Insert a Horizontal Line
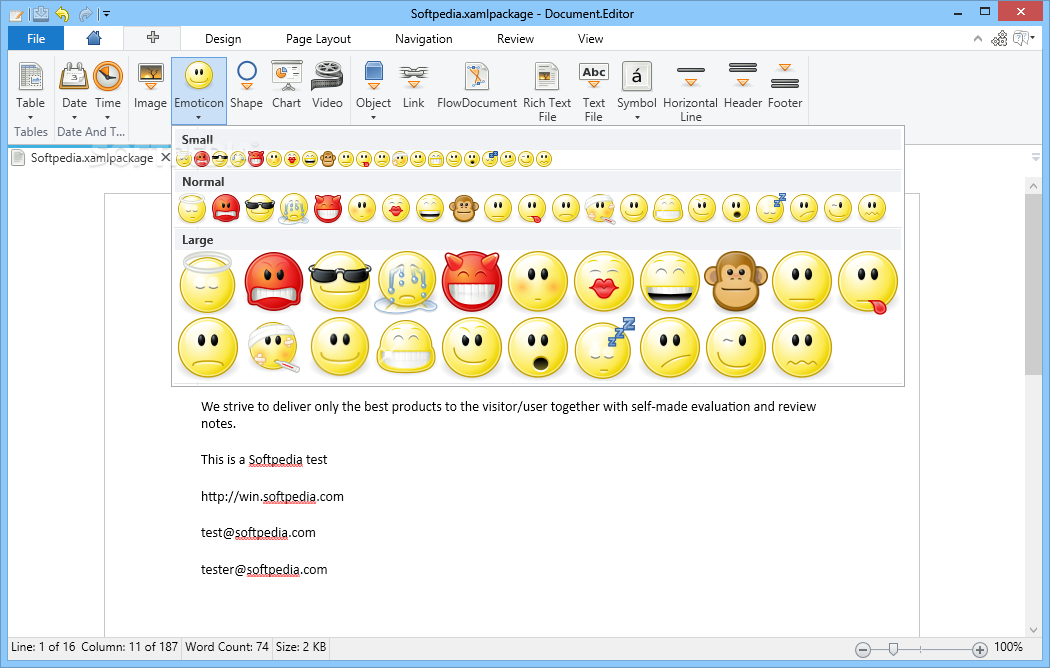1050x668 pixels. coord(690,91)
